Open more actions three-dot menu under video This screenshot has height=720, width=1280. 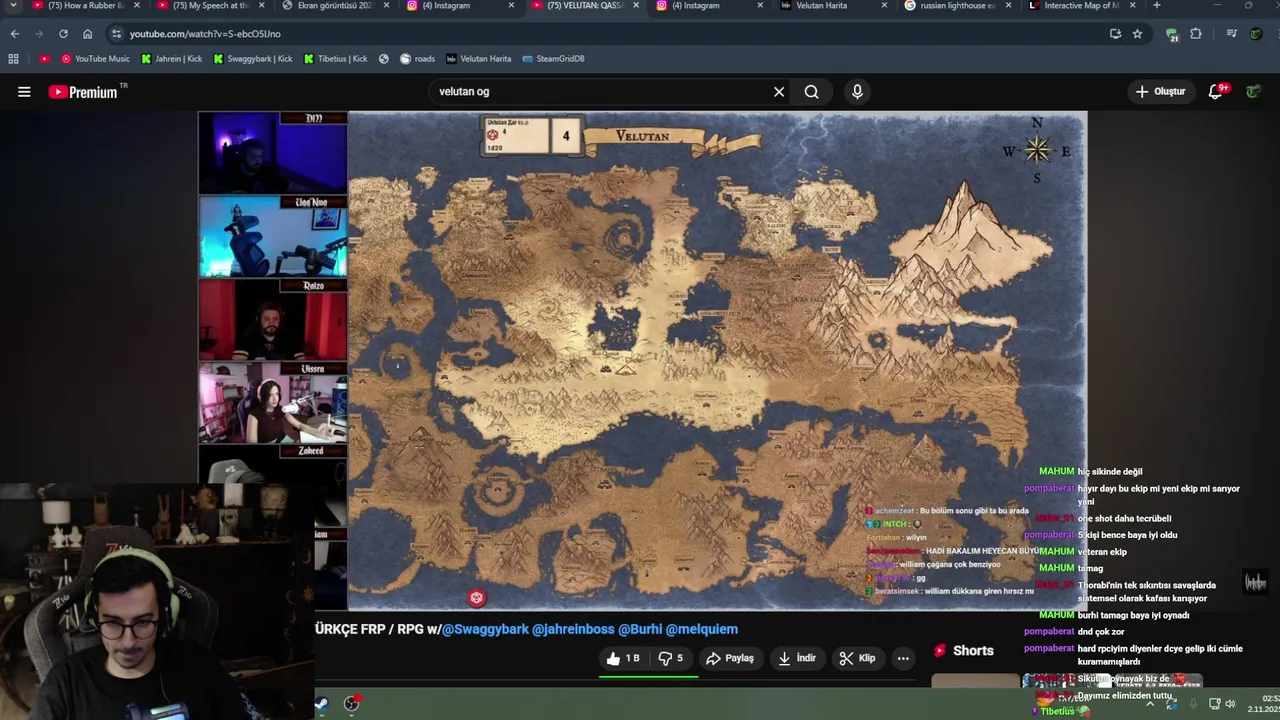903,658
